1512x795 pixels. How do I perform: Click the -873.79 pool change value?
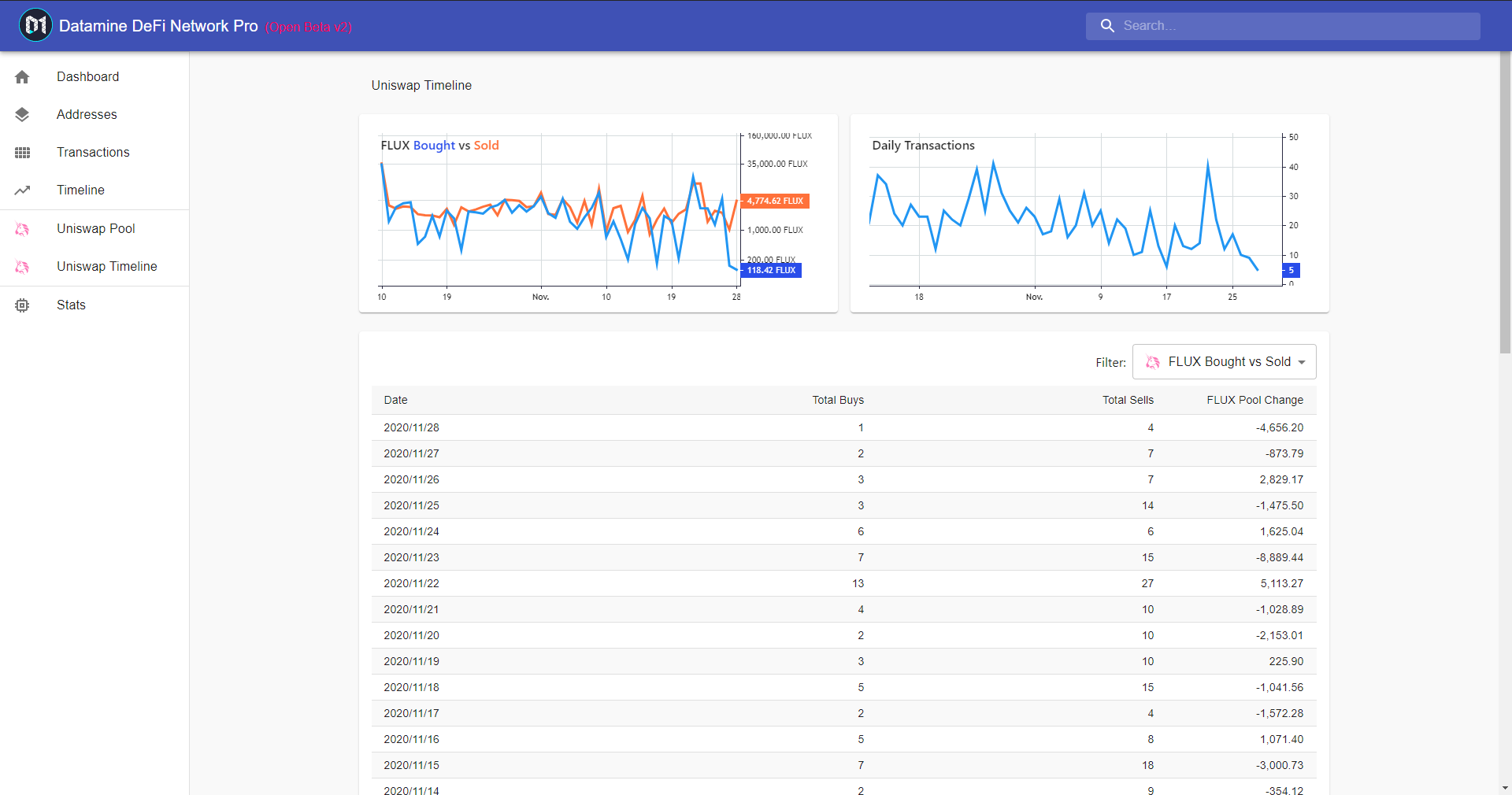point(1284,453)
